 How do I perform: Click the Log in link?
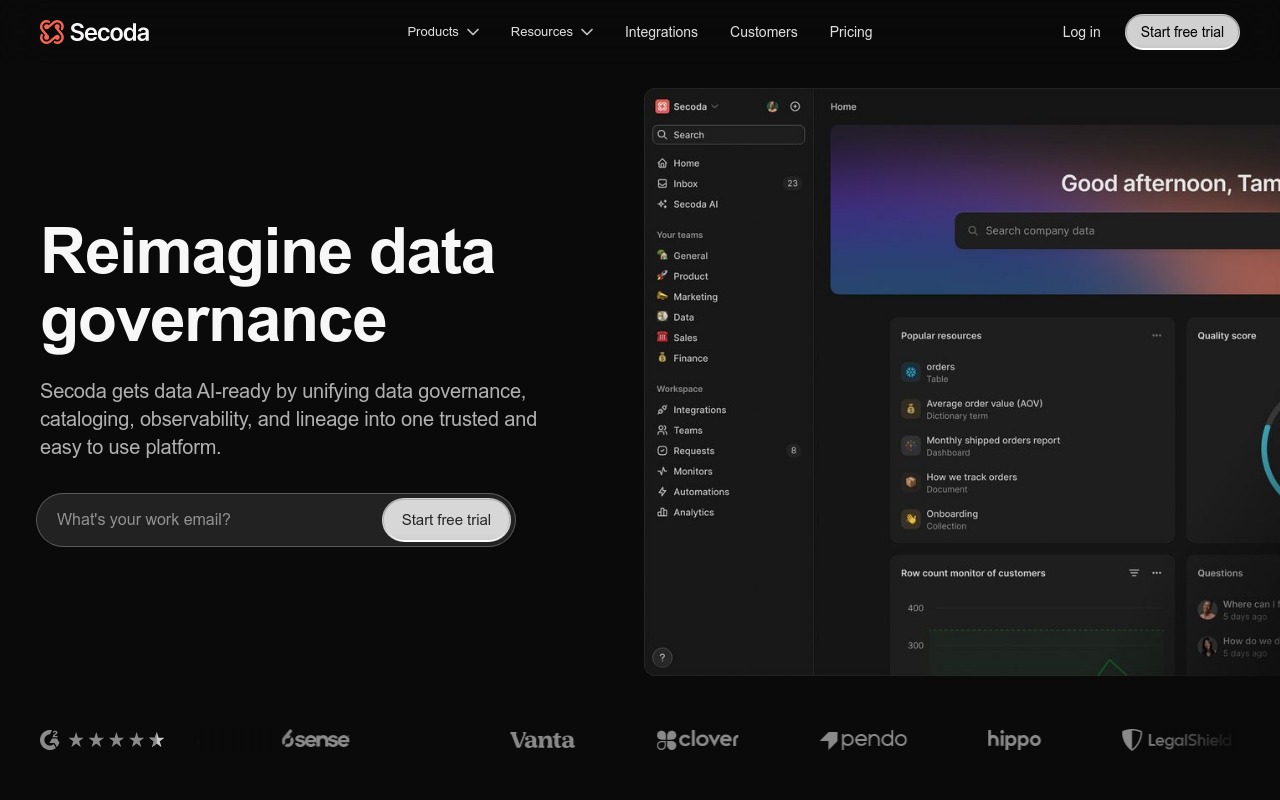click(1081, 32)
